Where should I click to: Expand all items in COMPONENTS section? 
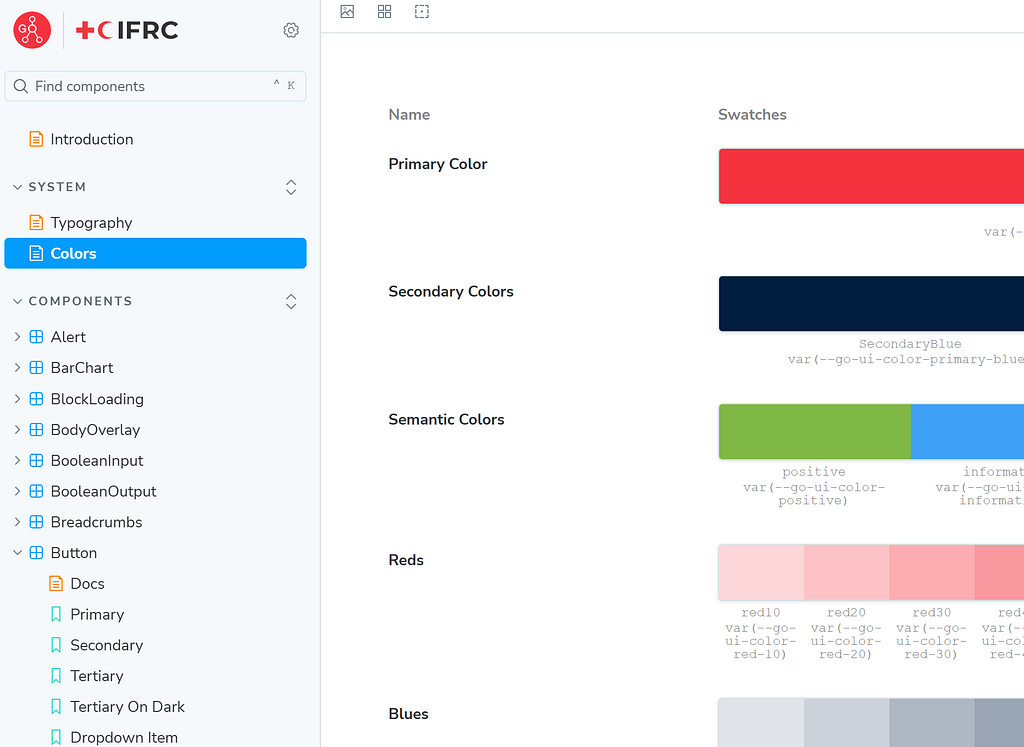pos(291,302)
